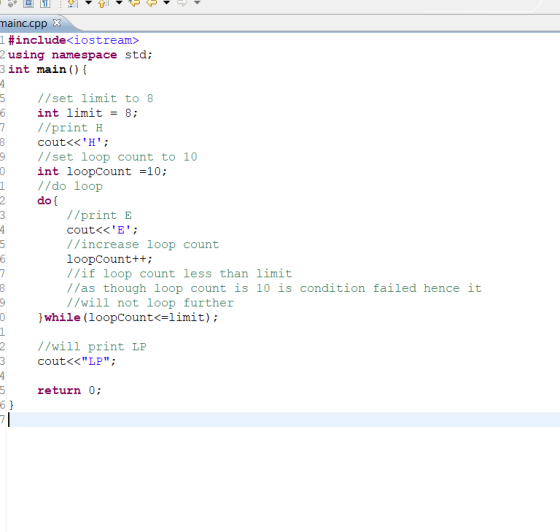Viewport: 560px width, 532px height.
Task: Click the Back navigation yellow arrow
Action: click(x=152, y=3)
